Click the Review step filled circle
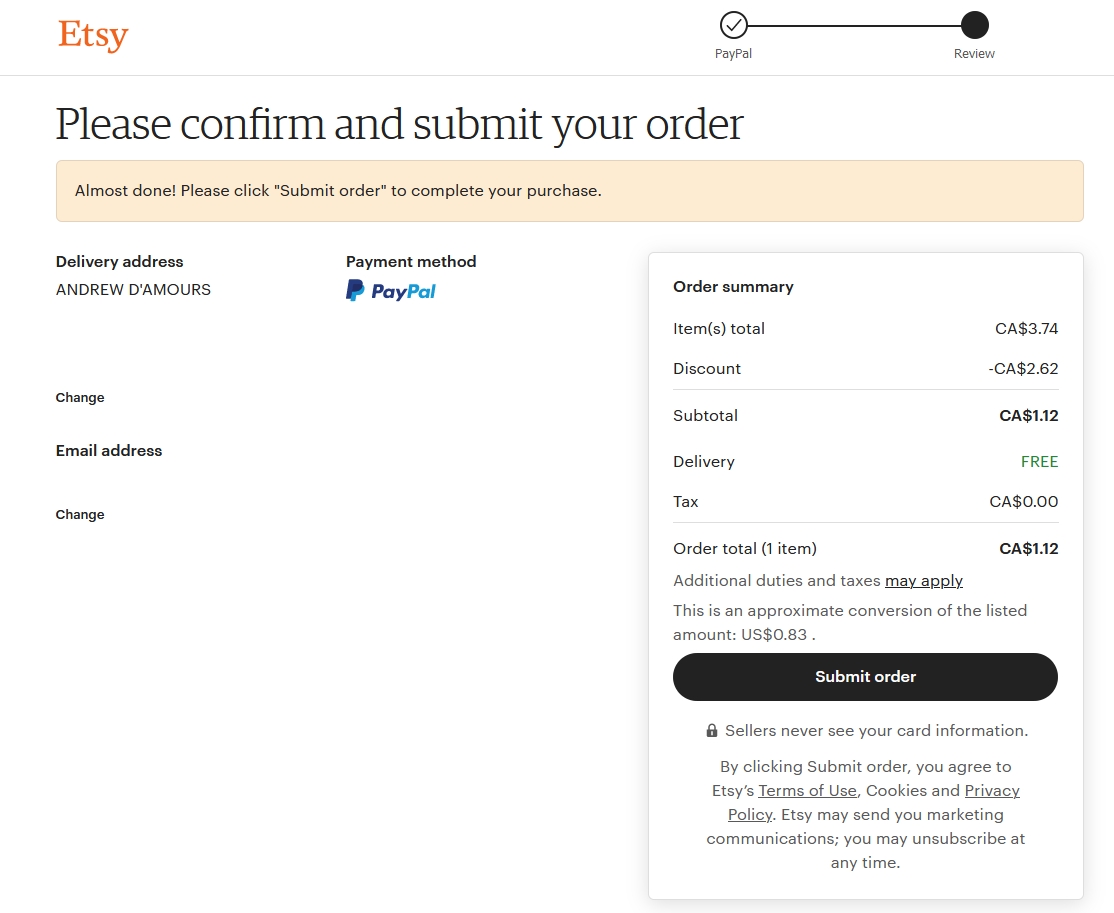The image size is (1114, 913). point(974,25)
